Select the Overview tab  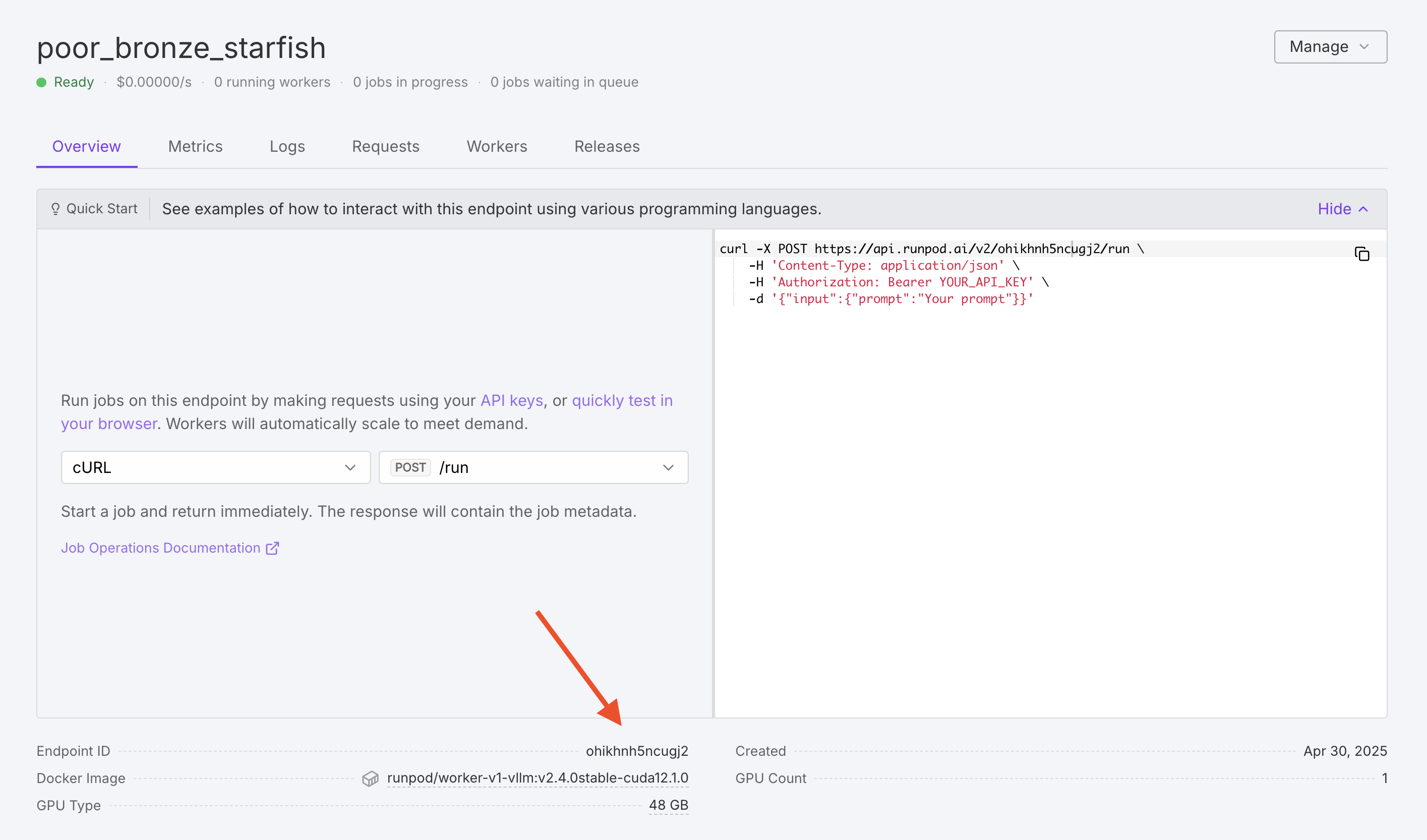(87, 147)
